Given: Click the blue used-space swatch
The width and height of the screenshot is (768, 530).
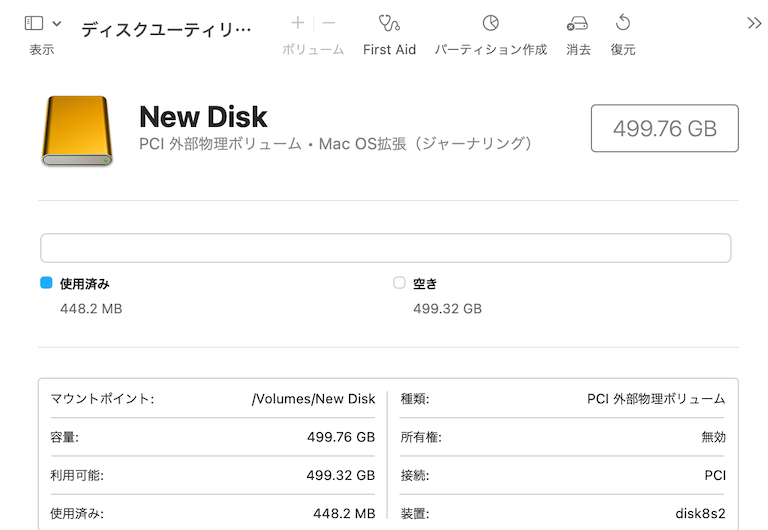Looking at the screenshot, I should (46, 283).
